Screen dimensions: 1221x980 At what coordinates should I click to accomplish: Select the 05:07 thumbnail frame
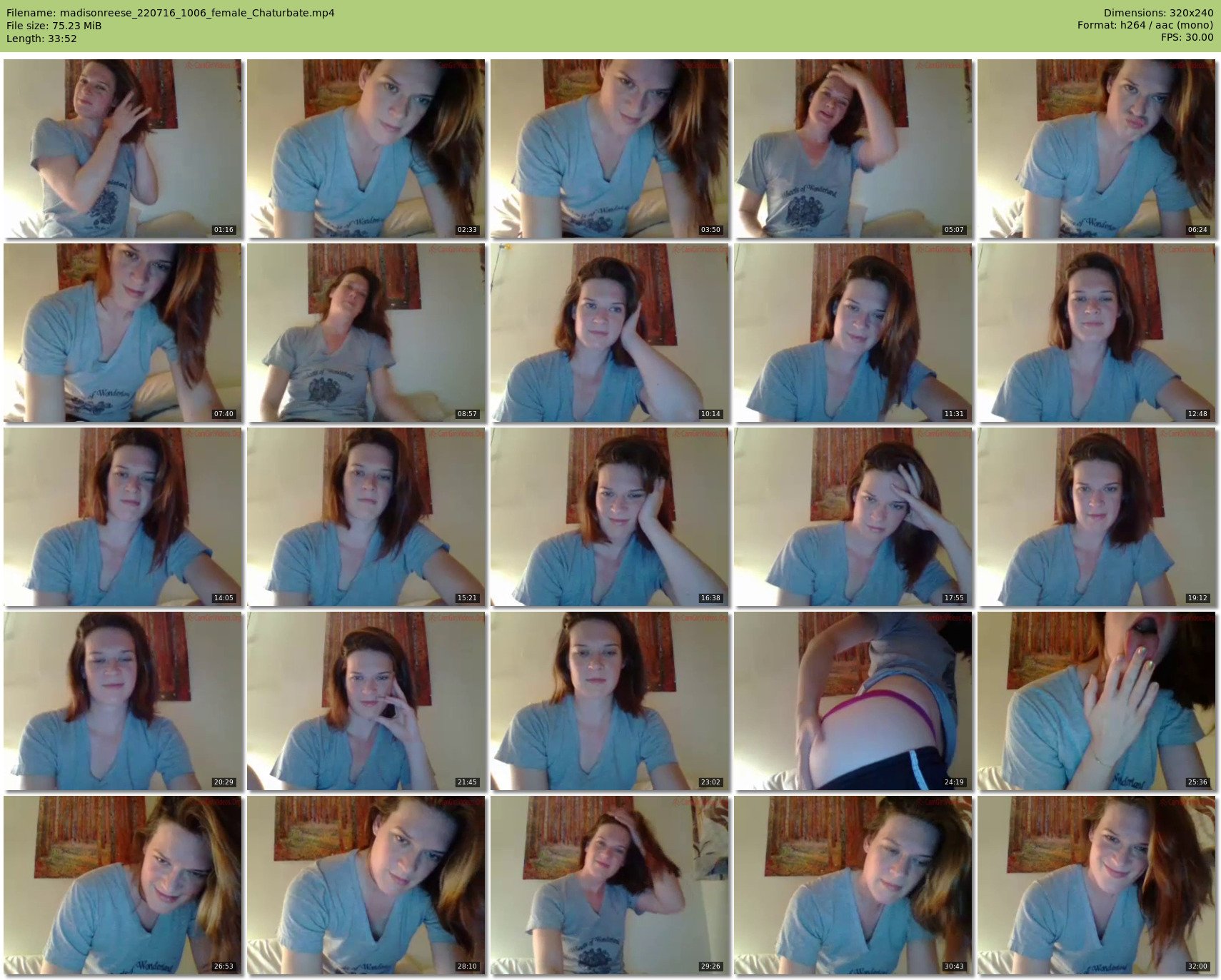[853, 148]
